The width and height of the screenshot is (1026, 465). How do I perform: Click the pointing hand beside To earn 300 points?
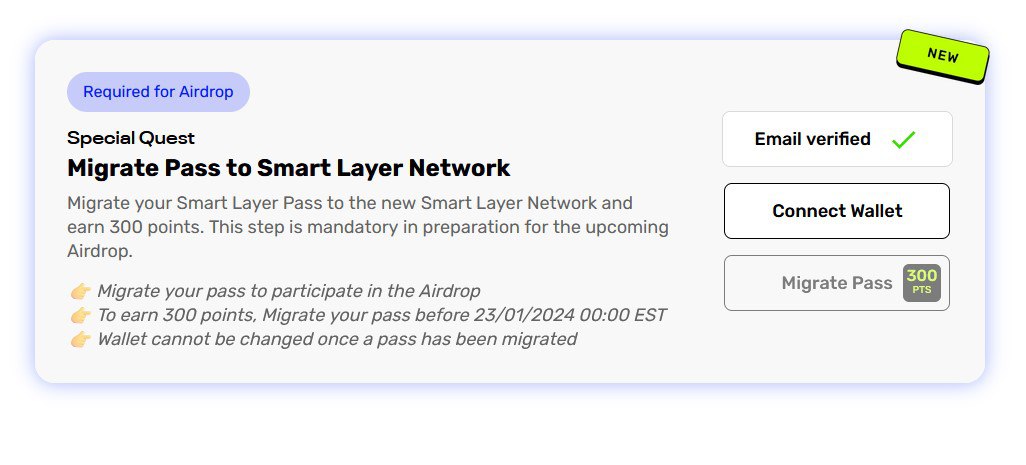(x=80, y=315)
